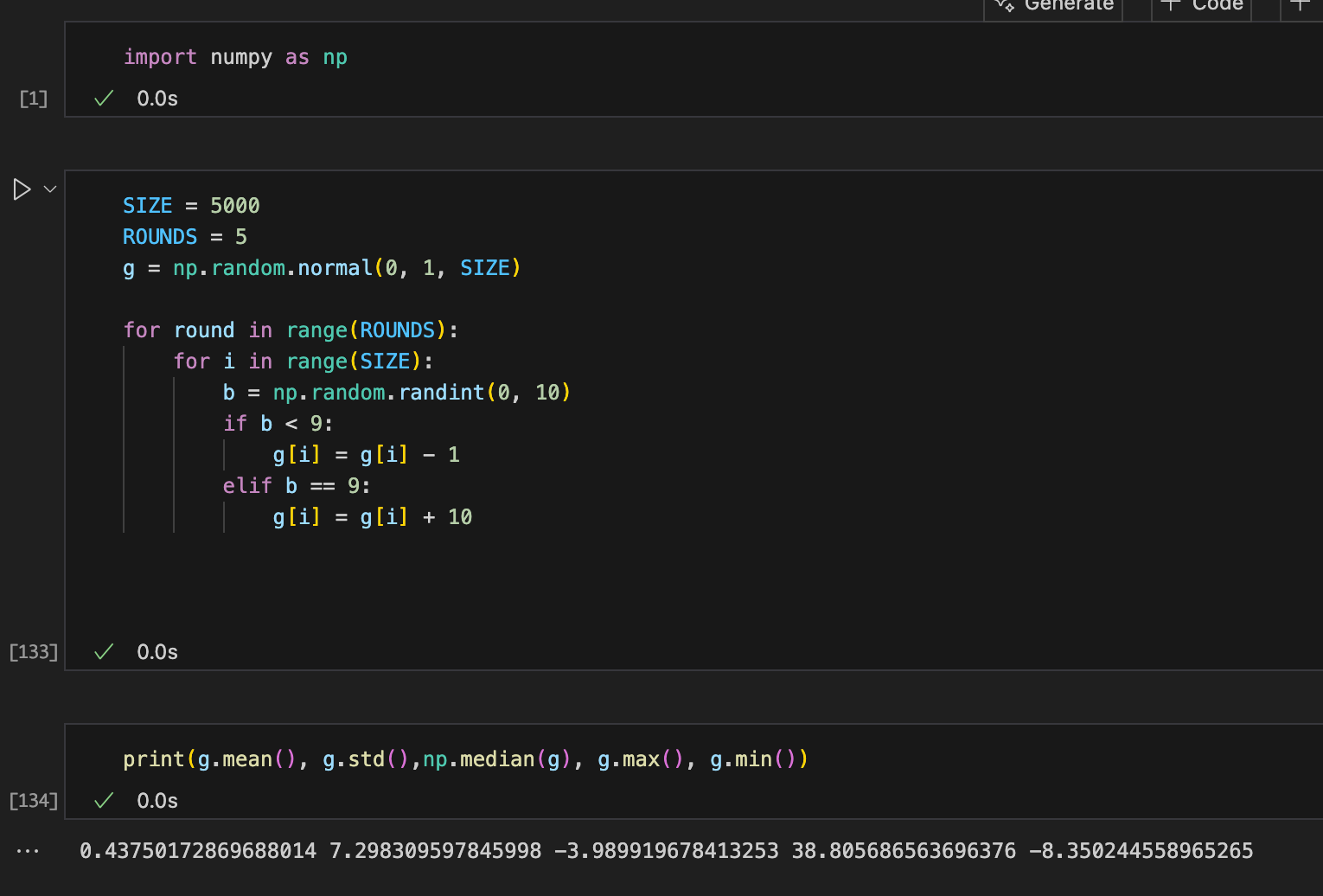
Task: Click the np.random.normal line
Action: [322, 268]
